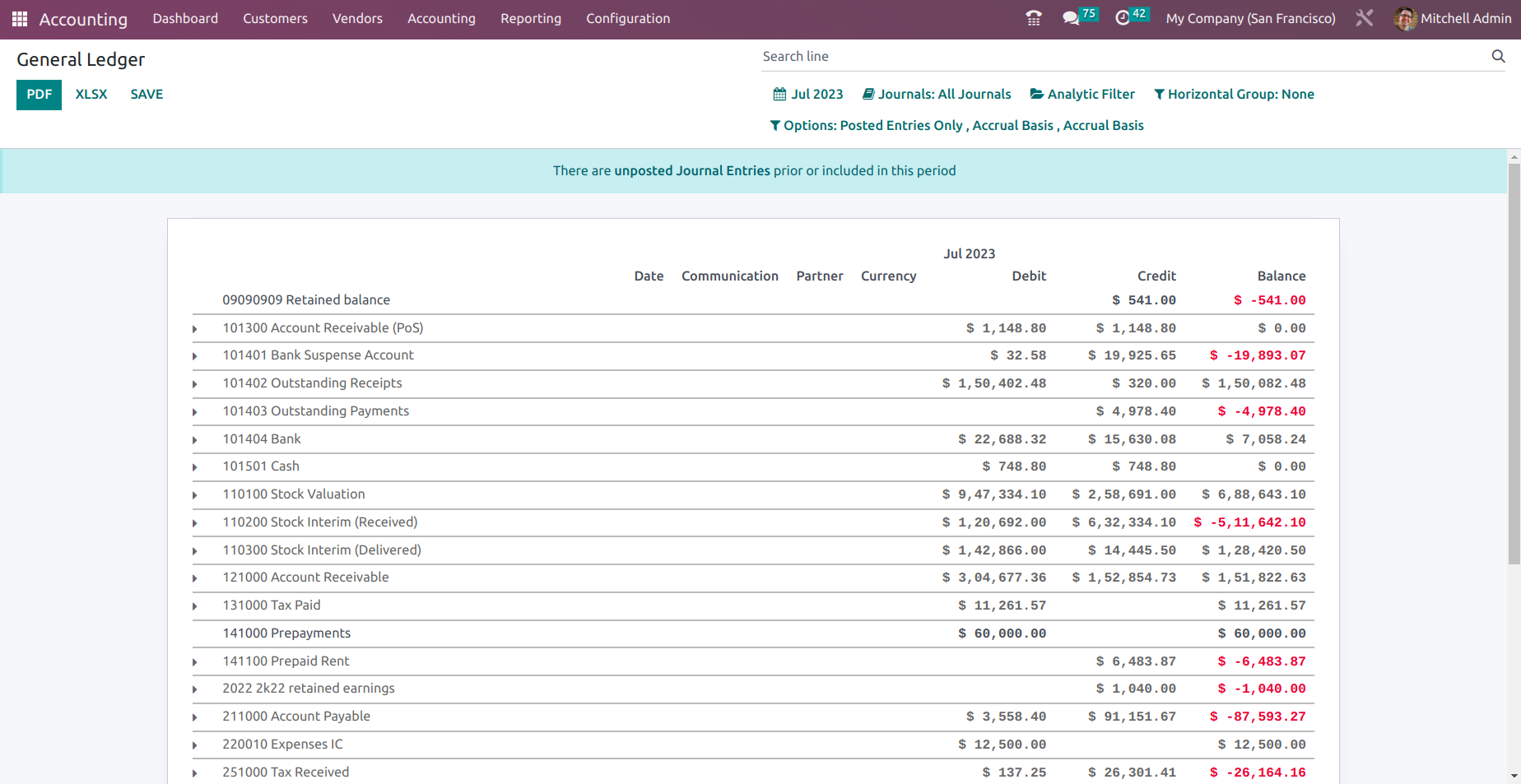Click the Partner column header
The height and width of the screenshot is (784, 1521).
(819, 276)
